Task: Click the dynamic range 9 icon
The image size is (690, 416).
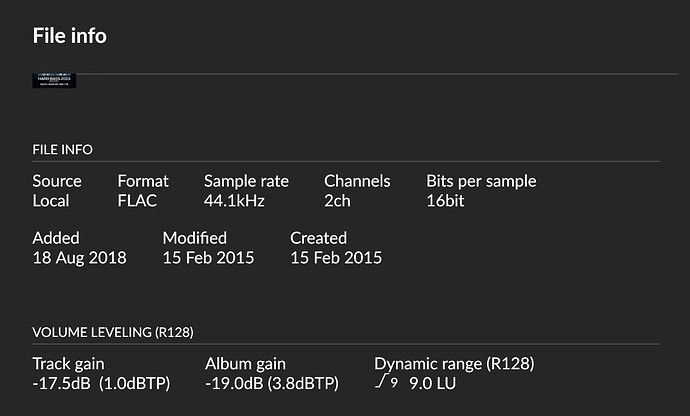Action: tap(386, 383)
